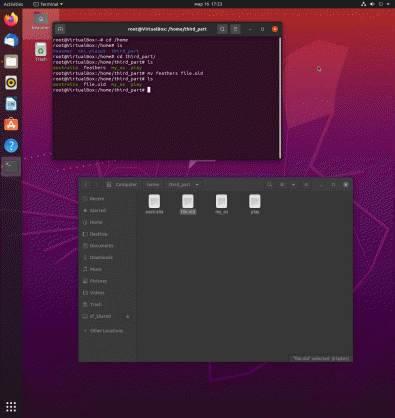Click the network icon in top bar
This screenshot has width=395, height=418.
click(x=363, y=4)
